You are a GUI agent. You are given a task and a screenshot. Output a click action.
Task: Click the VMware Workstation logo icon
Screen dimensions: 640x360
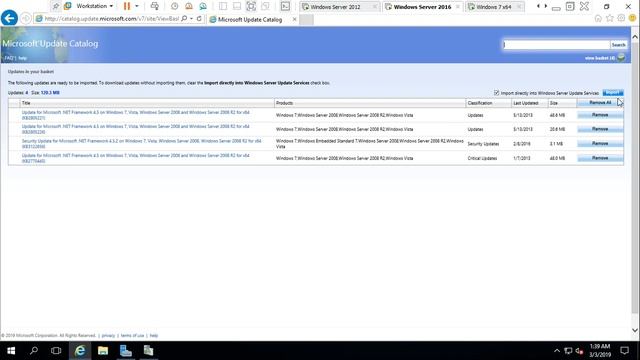68,6
